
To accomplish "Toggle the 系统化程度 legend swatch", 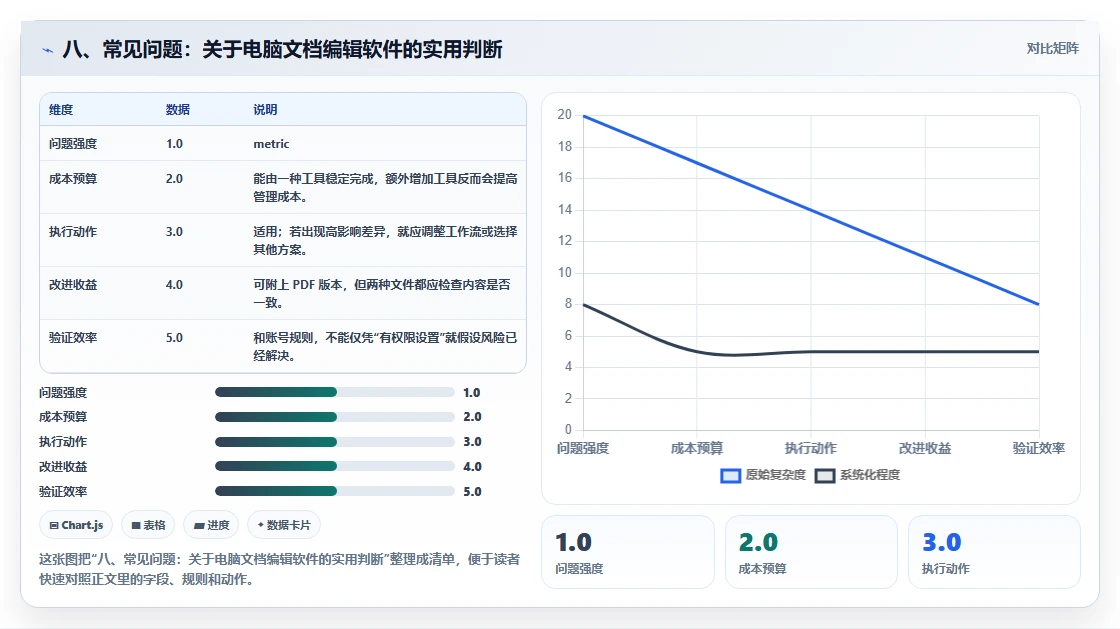I will tap(825, 475).
